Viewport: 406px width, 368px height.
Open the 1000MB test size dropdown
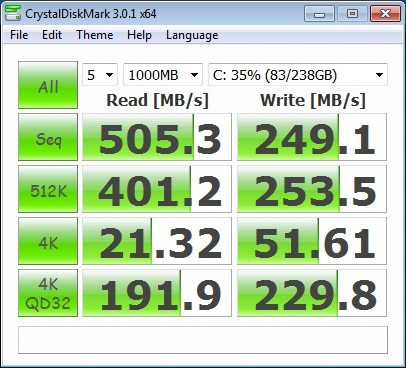click(x=163, y=75)
